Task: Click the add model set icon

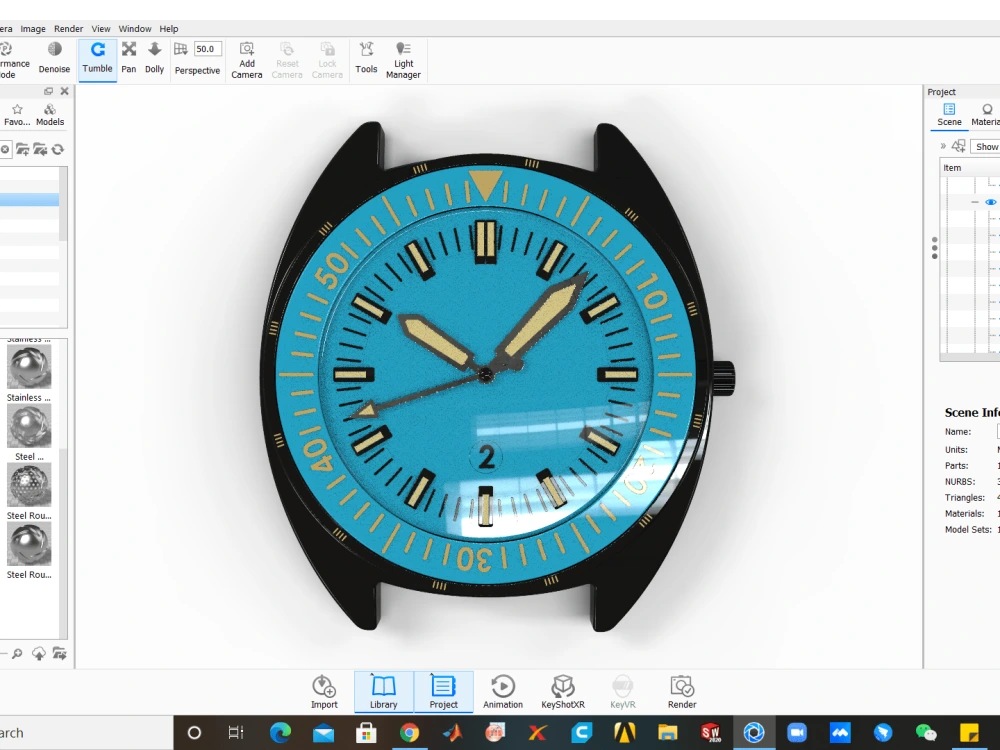Action: click(x=958, y=146)
